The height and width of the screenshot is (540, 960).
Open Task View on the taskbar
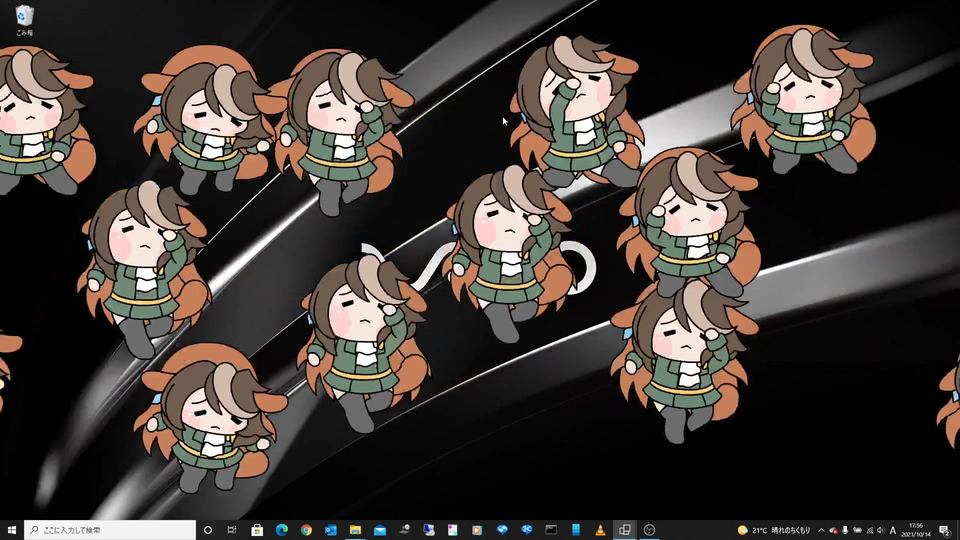pyautogui.click(x=231, y=530)
